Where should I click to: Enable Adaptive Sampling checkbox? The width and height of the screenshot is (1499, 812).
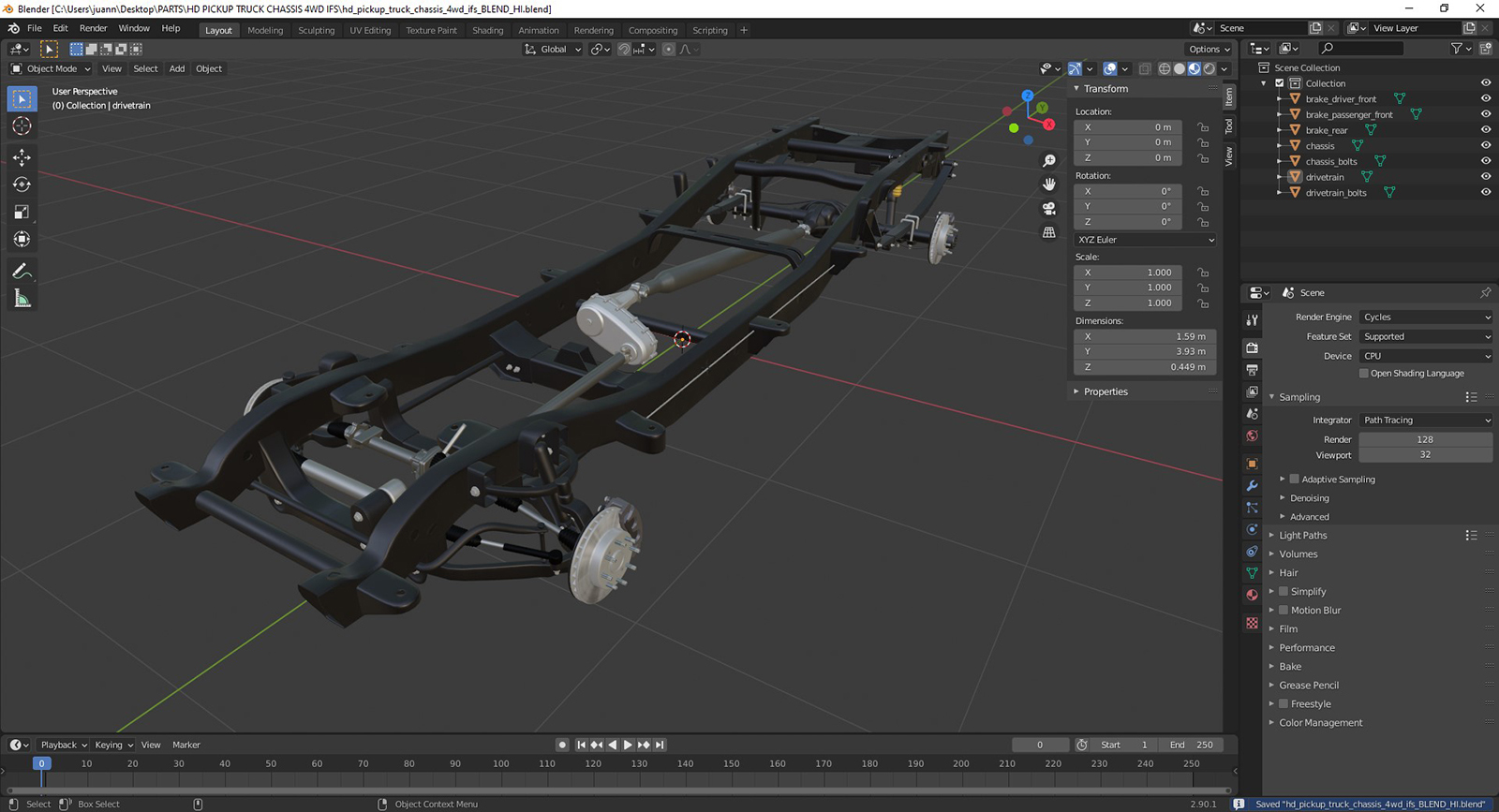click(1295, 479)
